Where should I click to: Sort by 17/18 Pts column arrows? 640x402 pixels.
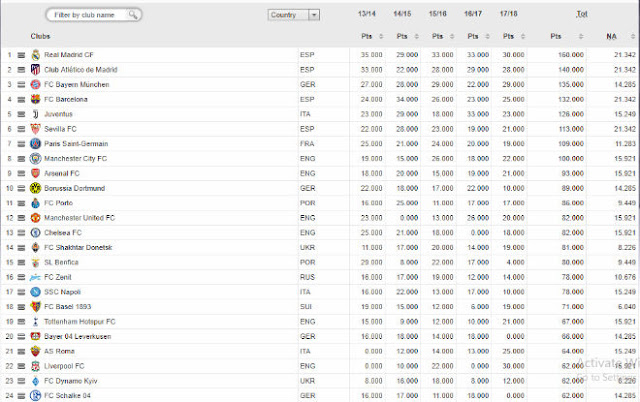click(523, 36)
